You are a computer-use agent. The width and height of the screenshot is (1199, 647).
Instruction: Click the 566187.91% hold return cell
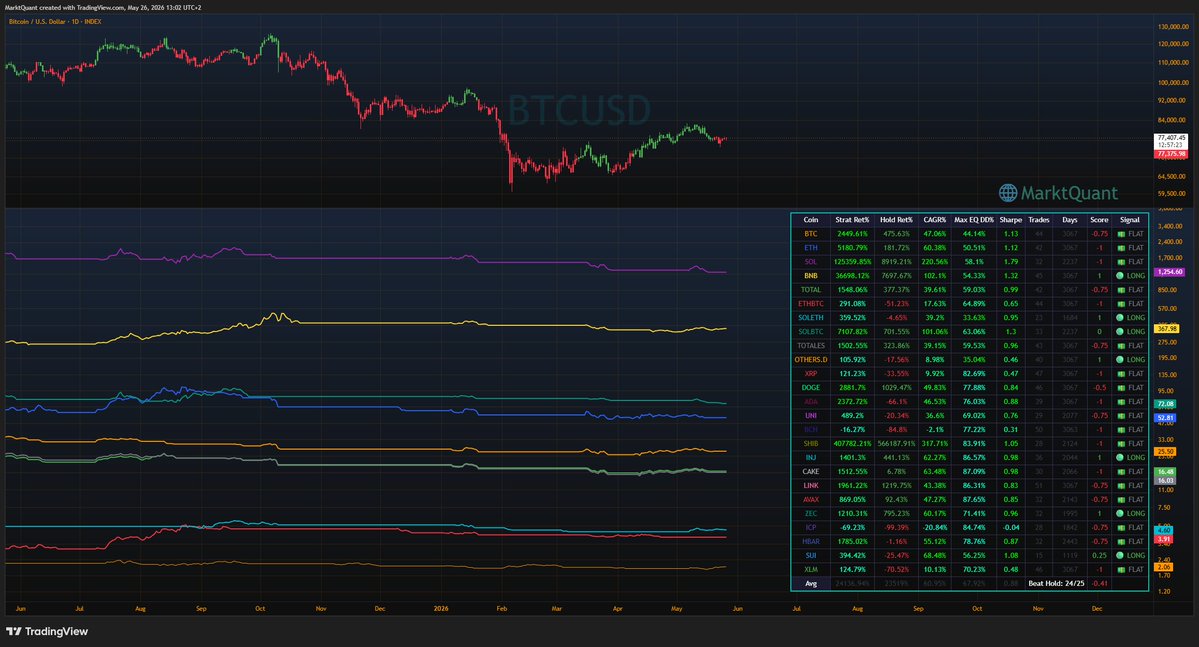[896, 444]
